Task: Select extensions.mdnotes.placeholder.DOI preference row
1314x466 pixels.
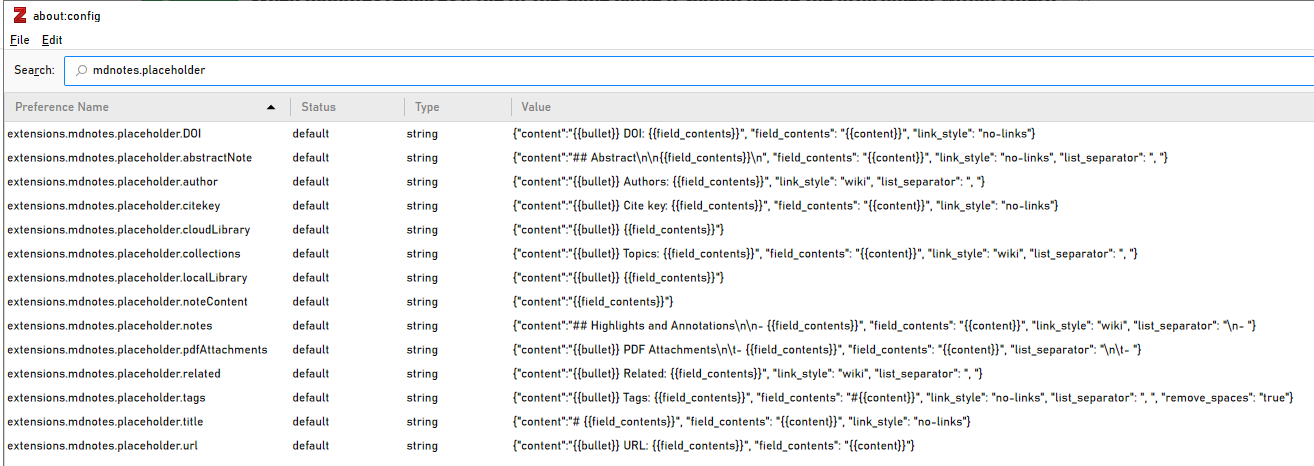Action: (x=660, y=133)
